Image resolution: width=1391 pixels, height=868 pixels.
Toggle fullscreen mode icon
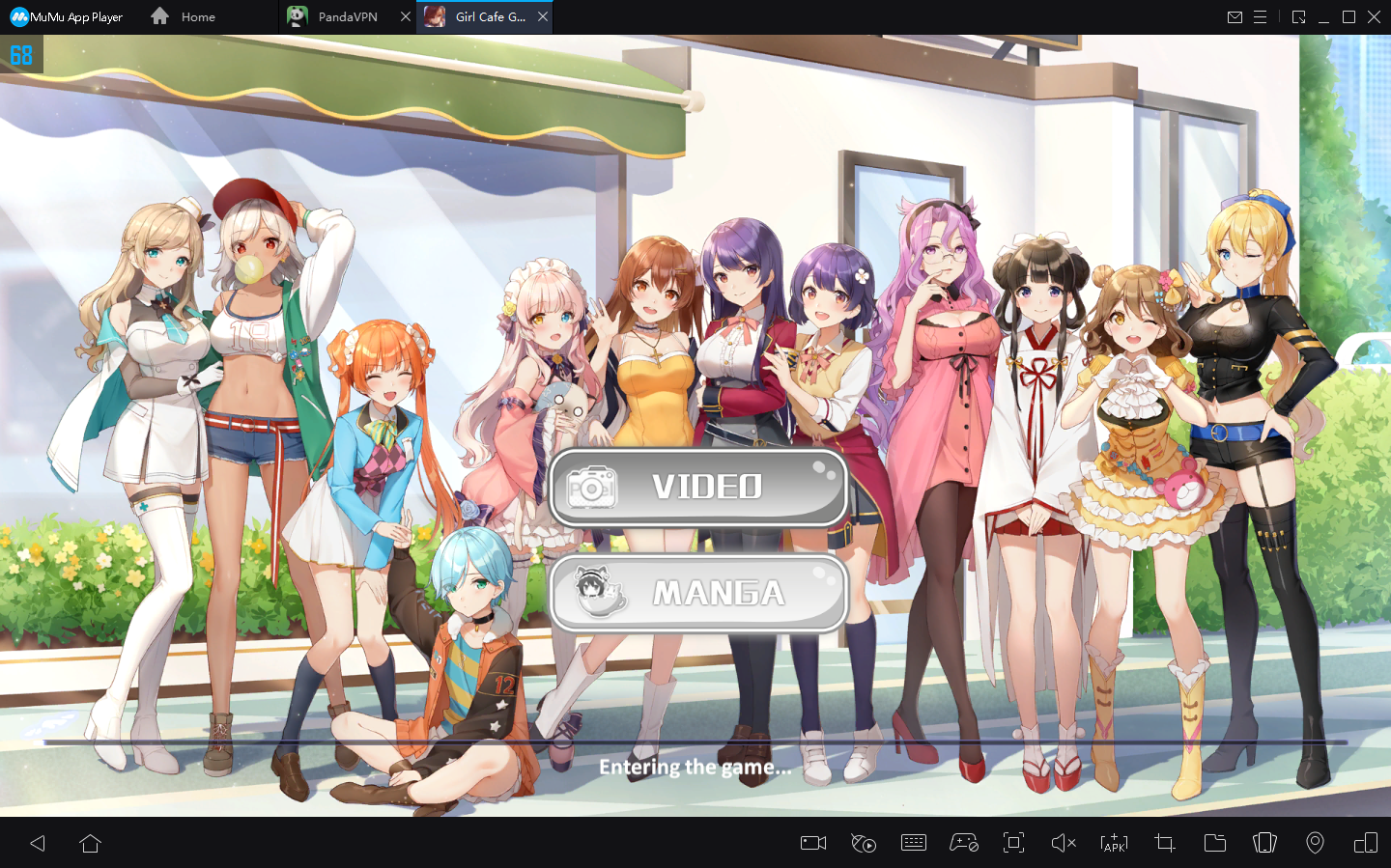point(1013,843)
